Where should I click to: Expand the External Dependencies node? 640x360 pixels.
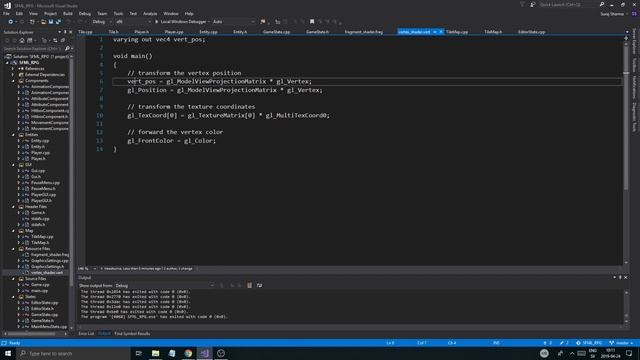pyautogui.click(x=13, y=75)
